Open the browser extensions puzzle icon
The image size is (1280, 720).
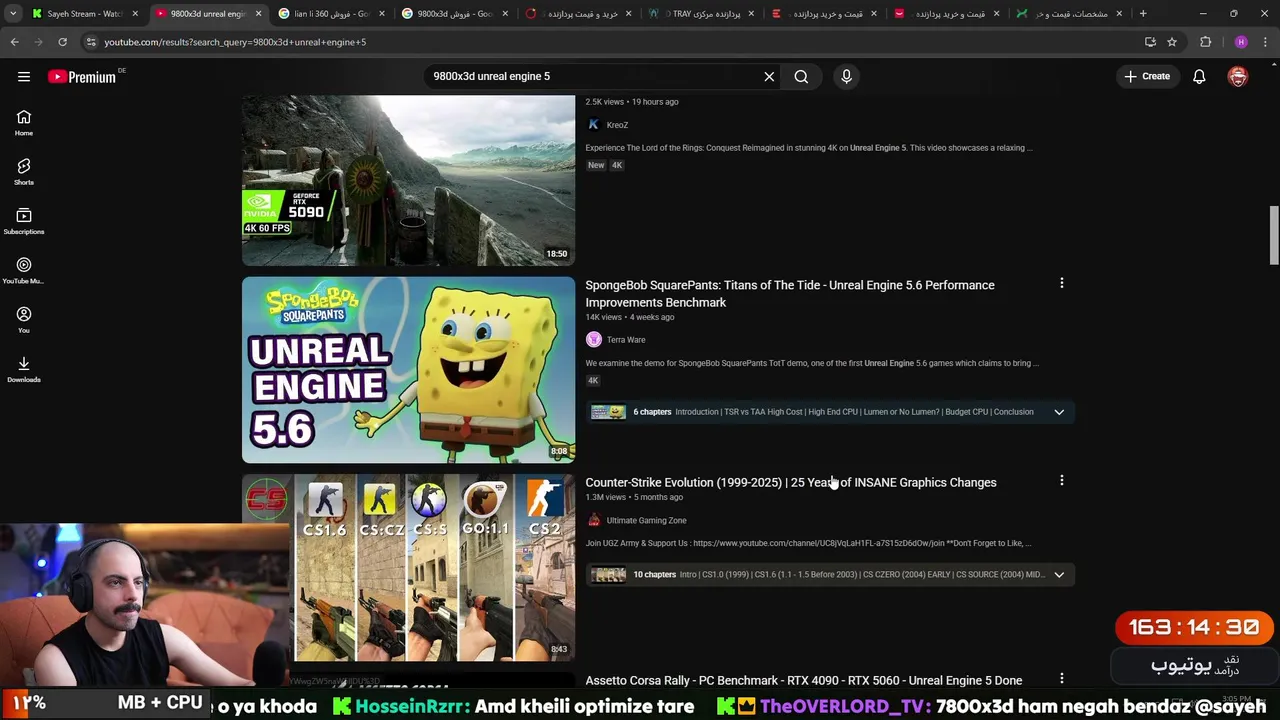click(1205, 42)
